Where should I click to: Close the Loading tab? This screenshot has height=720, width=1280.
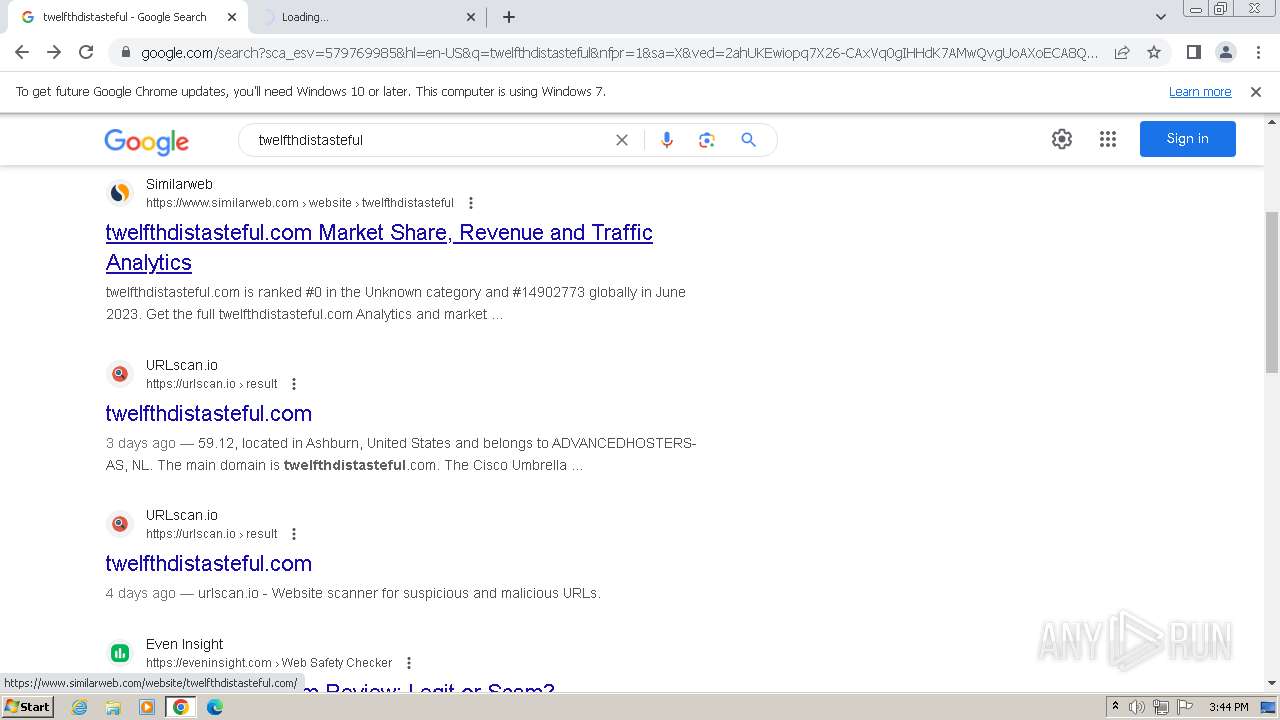coord(471,17)
